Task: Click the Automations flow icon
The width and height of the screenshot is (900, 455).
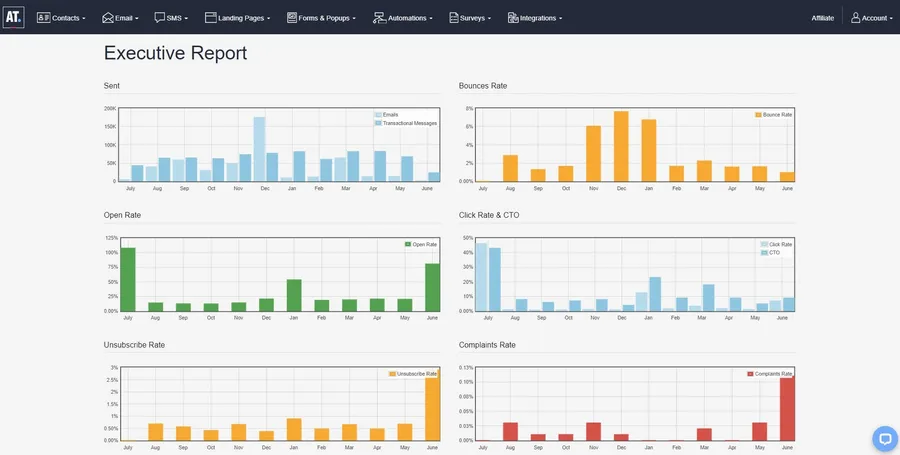Action: 379,18
